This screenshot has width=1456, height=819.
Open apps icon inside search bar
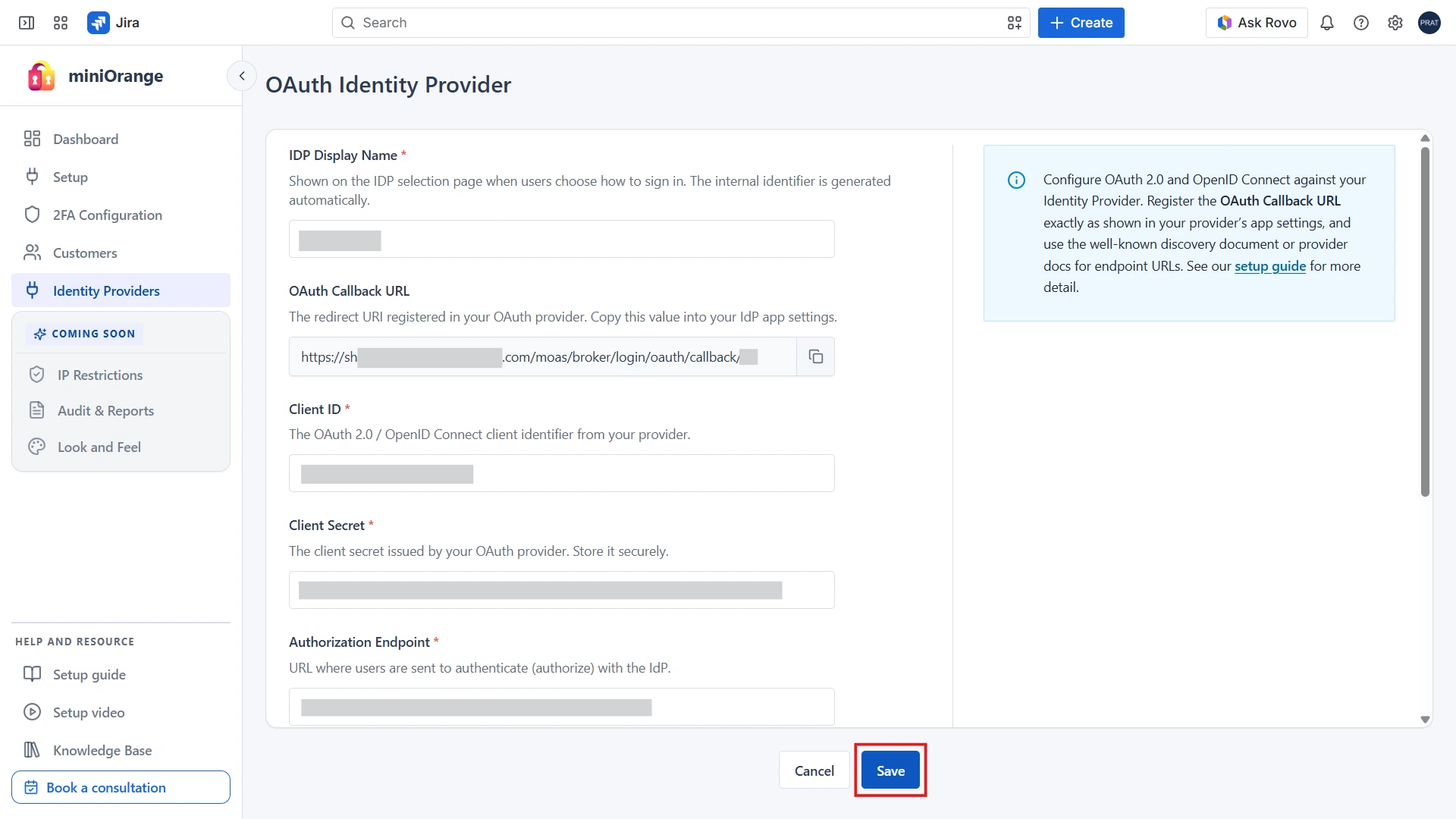1015,23
